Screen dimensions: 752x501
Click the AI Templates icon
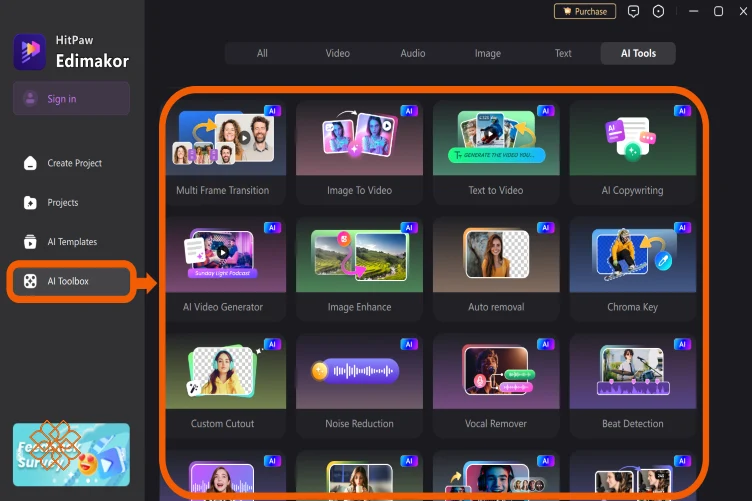30,242
